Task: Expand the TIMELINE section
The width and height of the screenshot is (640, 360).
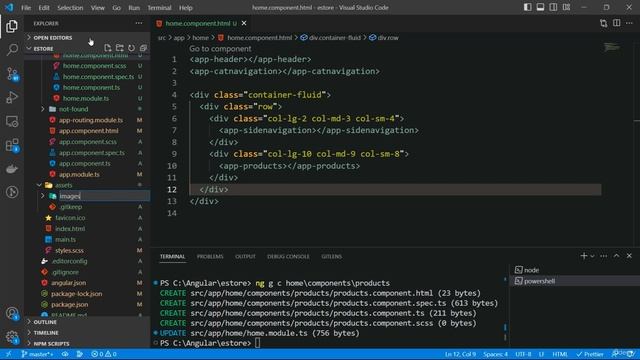Action: pyautogui.click(x=46, y=333)
